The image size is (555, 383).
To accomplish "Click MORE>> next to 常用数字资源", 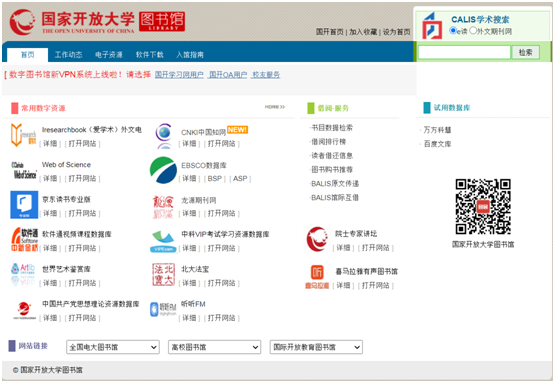I will [275, 107].
